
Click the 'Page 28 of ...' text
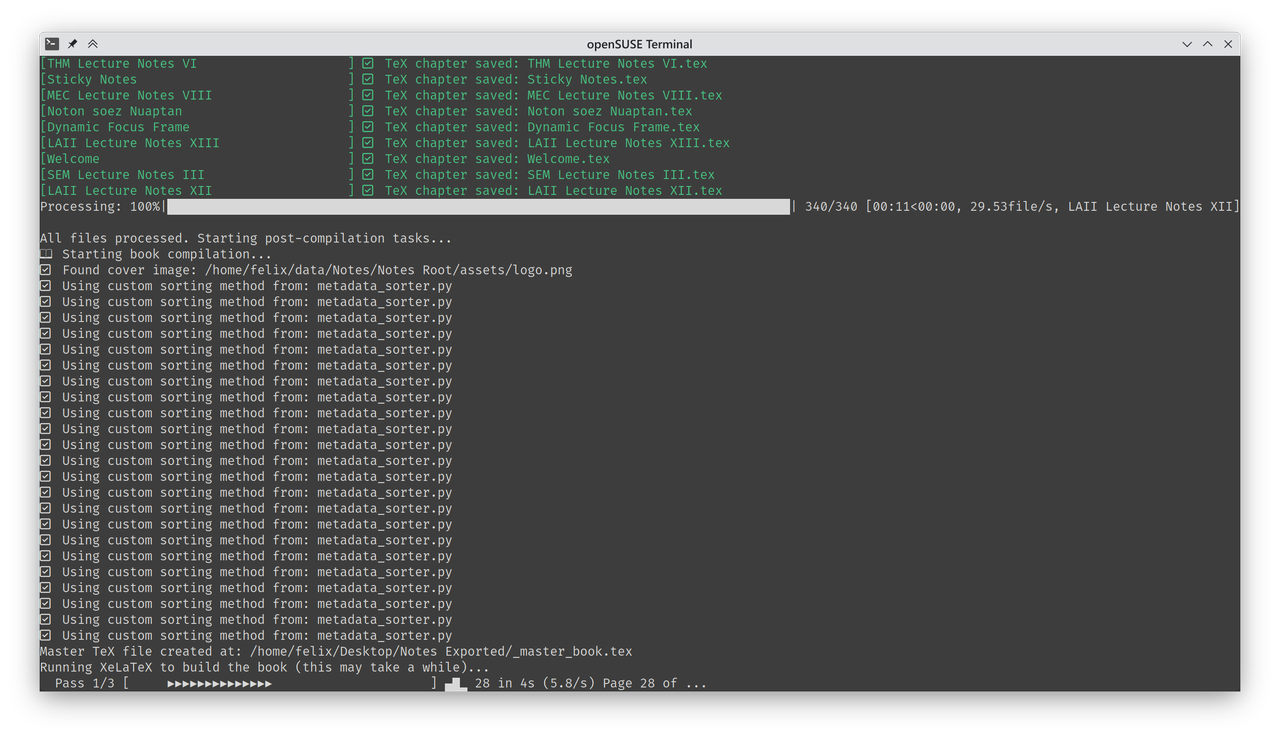(x=655, y=683)
